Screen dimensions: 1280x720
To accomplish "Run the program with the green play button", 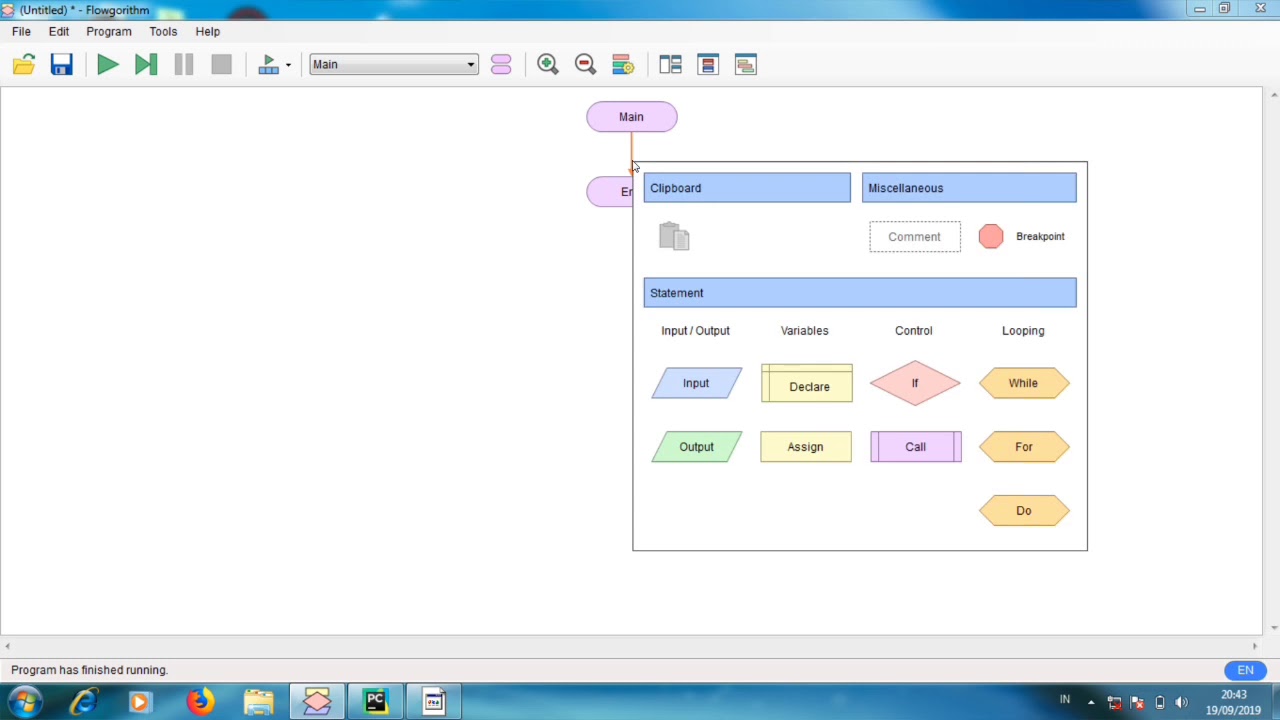I will point(108,65).
